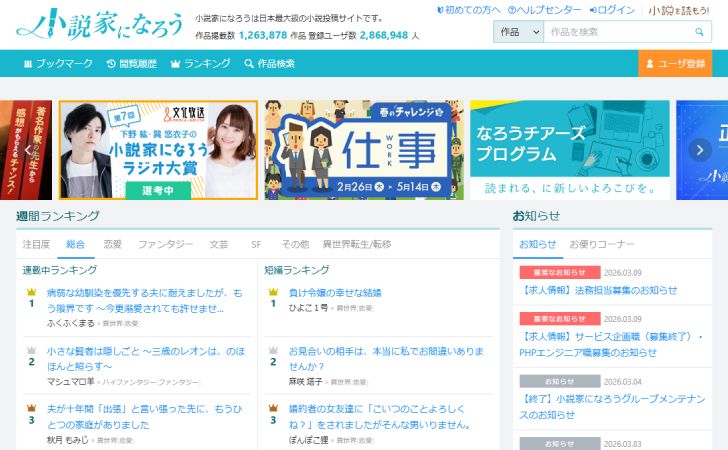Open 閲覧履歴 browsing history
The height and width of the screenshot is (450, 728).
132,64
